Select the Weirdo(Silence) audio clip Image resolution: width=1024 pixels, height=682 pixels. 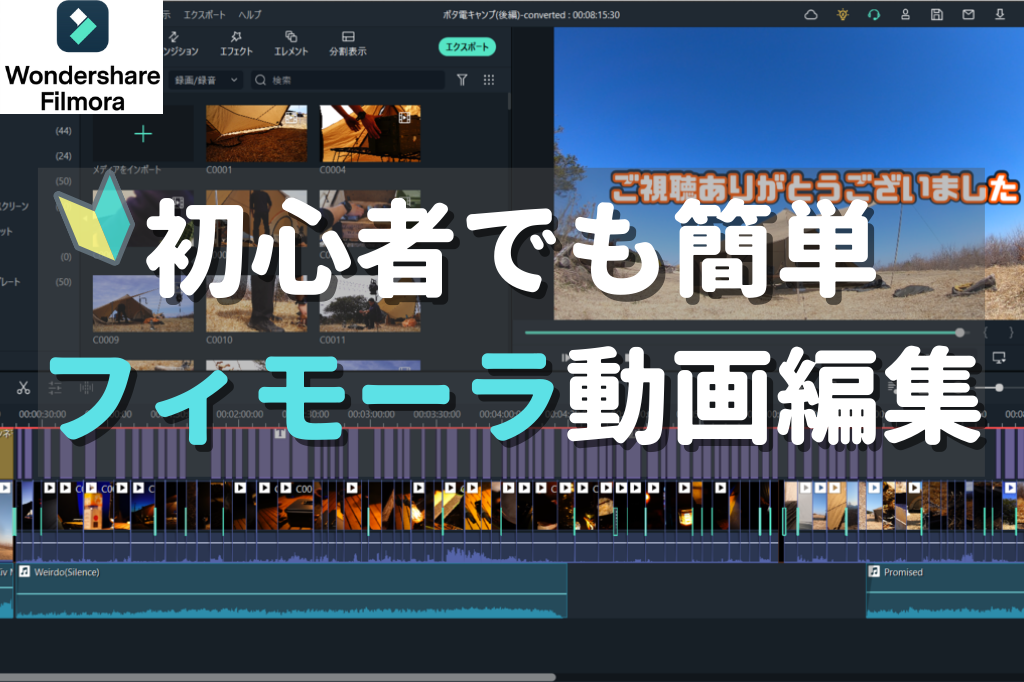point(291,591)
